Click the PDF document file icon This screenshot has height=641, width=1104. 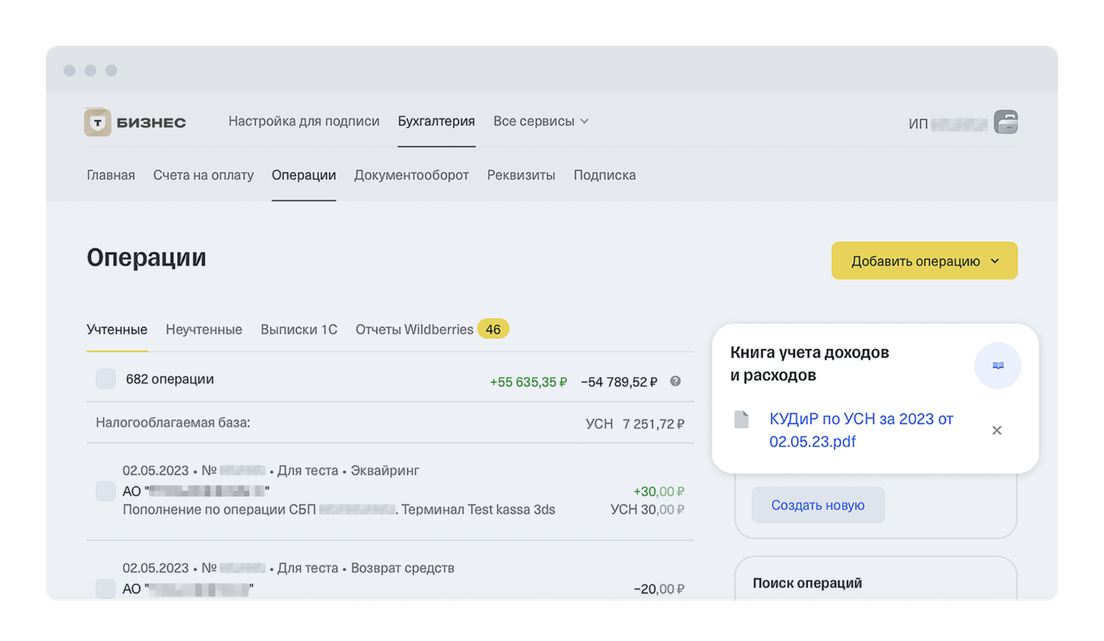[741, 420]
